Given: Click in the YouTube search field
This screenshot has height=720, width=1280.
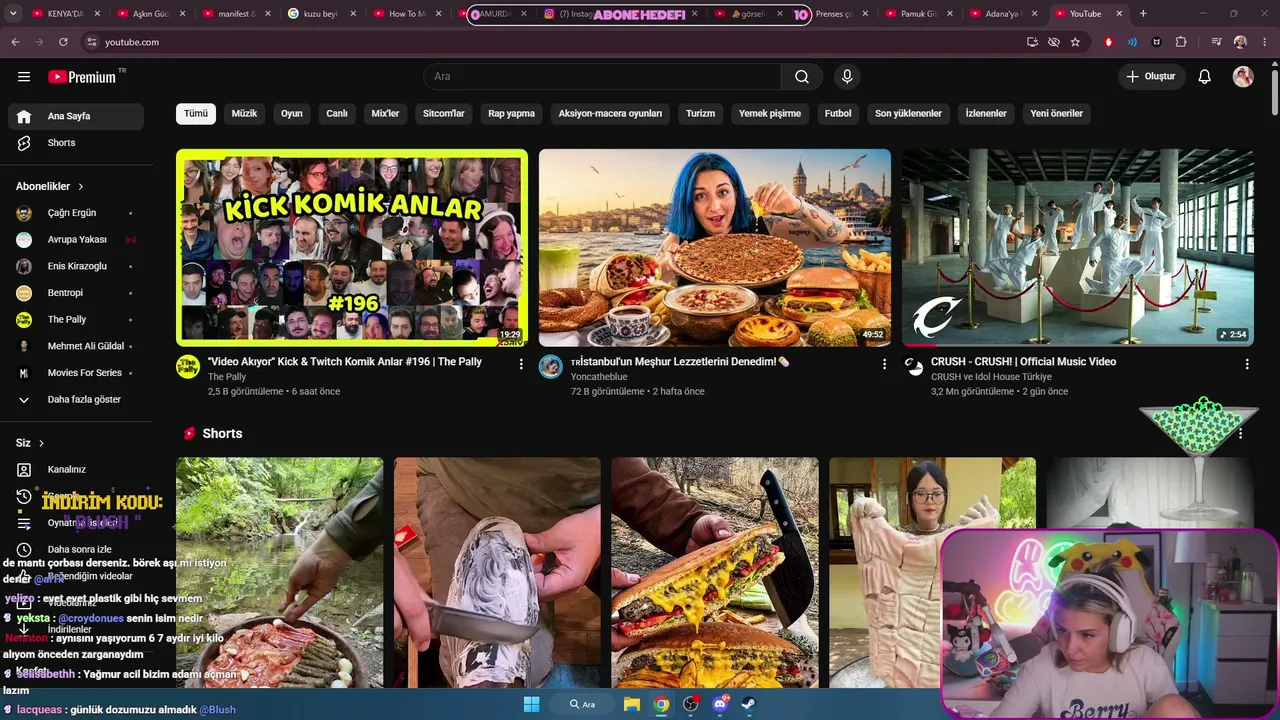Looking at the screenshot, I should coord(602,77).
